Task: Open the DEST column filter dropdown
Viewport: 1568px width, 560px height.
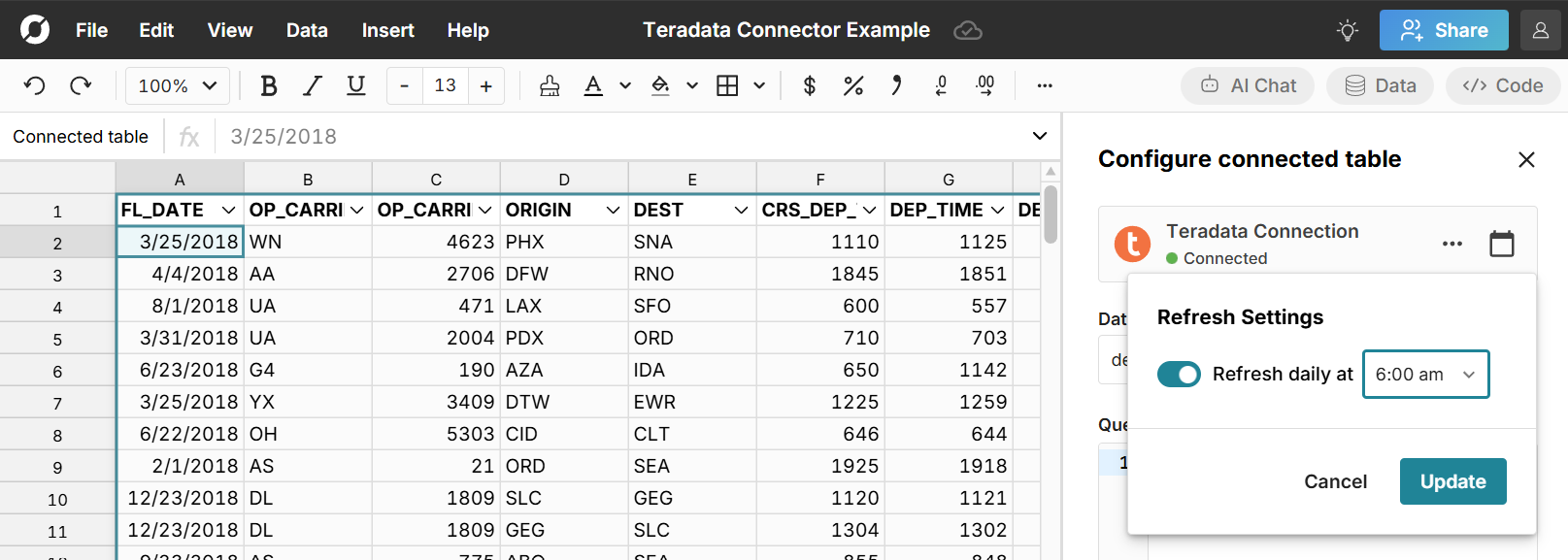Action: (x=741, y=210)
